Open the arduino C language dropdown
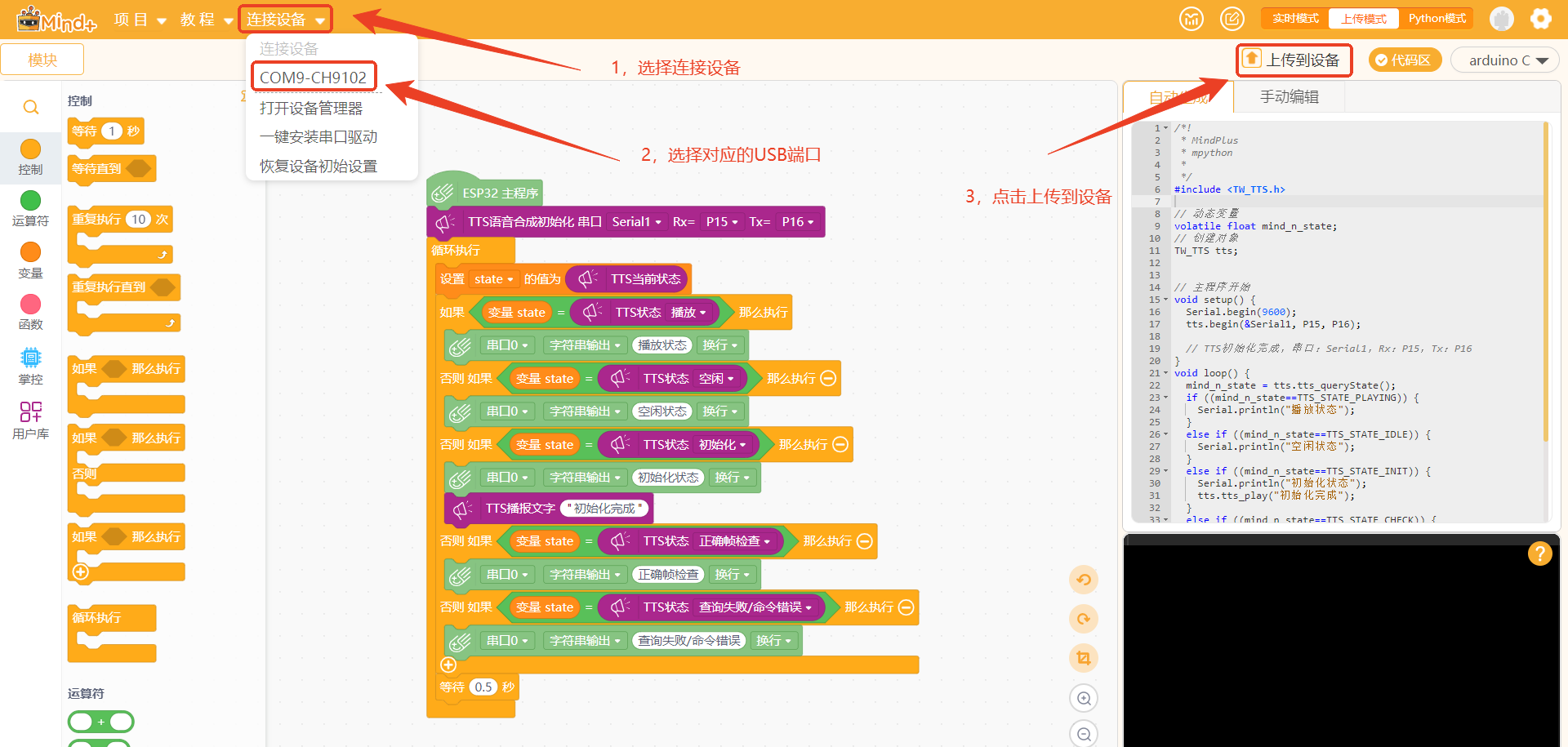The image size is (1568, 747). [1504, 60]
